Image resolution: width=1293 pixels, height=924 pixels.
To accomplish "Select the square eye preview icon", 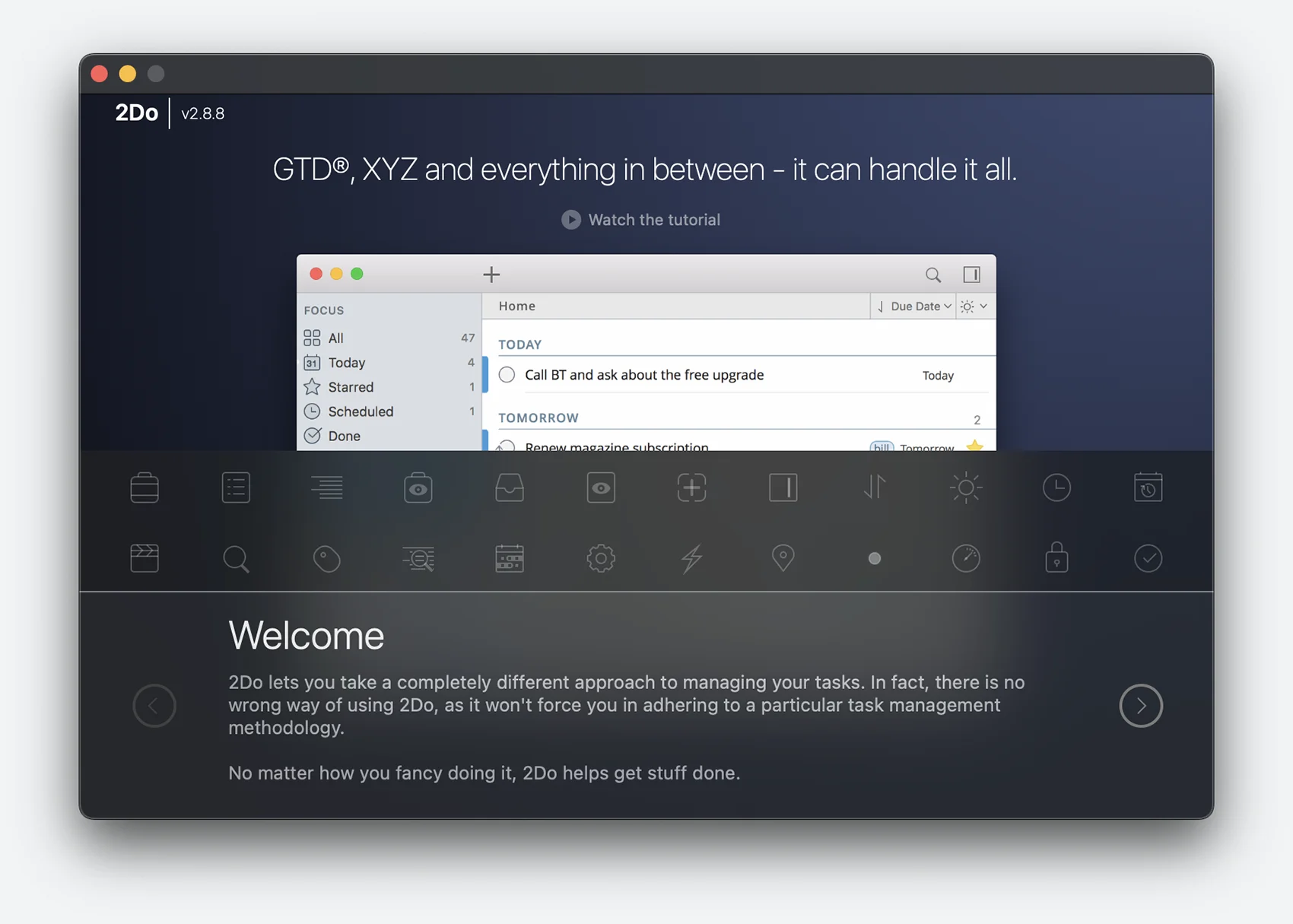I will (x=601, y=487).
